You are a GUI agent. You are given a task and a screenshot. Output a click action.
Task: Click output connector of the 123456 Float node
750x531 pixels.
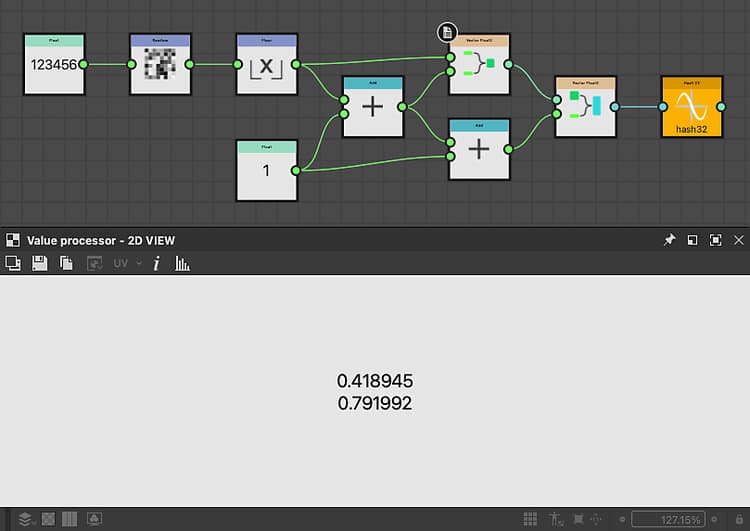click(x=83, y=64)
